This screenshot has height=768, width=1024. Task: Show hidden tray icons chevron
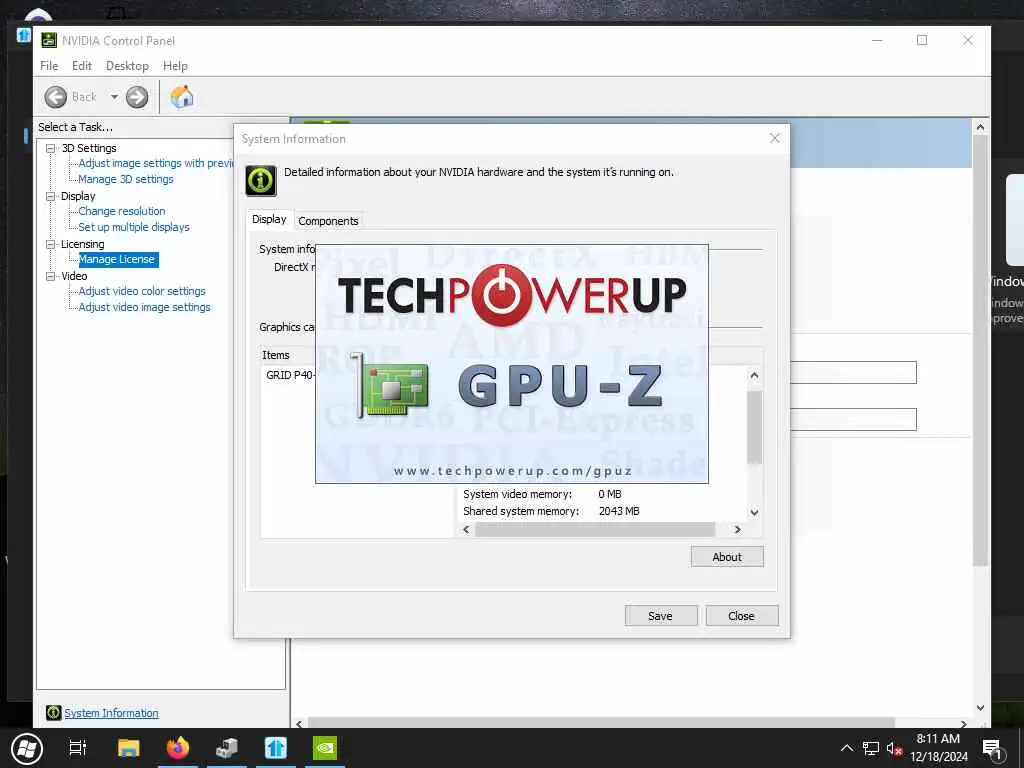coord(846,748)
